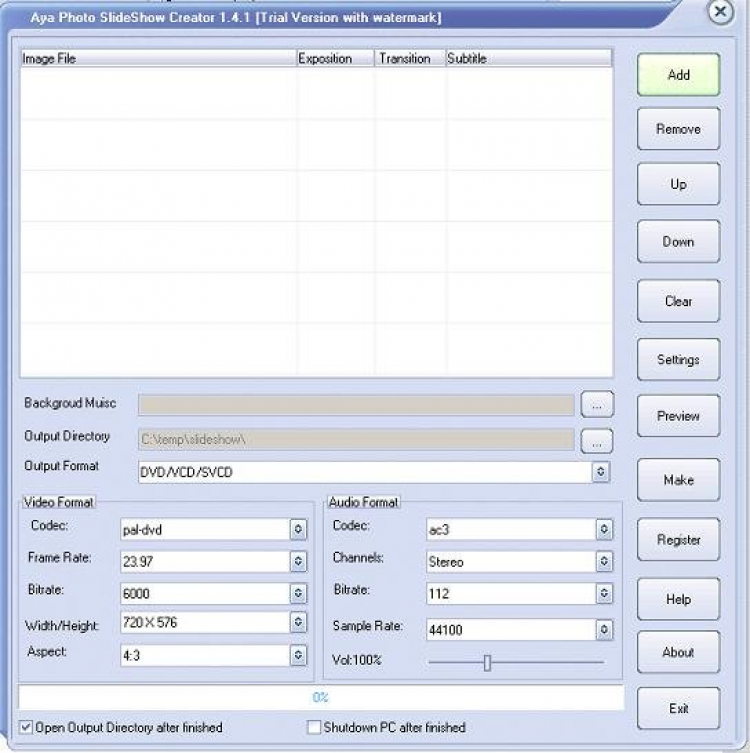Click the Image File column header

click(x=158, y=58)
